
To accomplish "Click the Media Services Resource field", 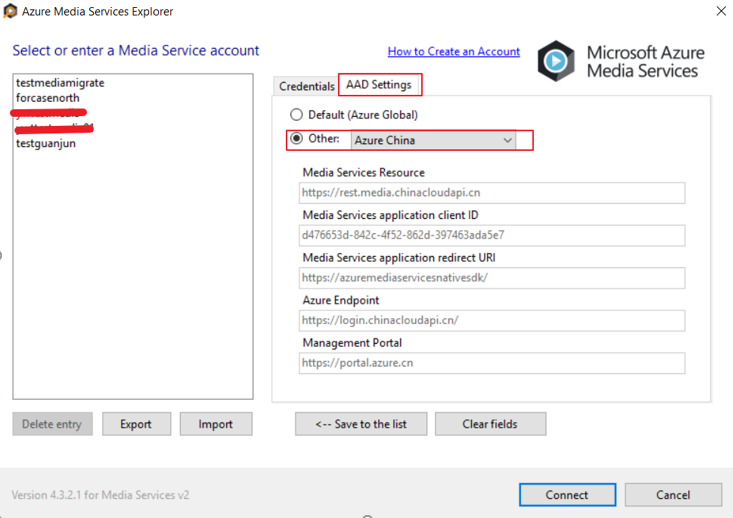I will 491,193.
